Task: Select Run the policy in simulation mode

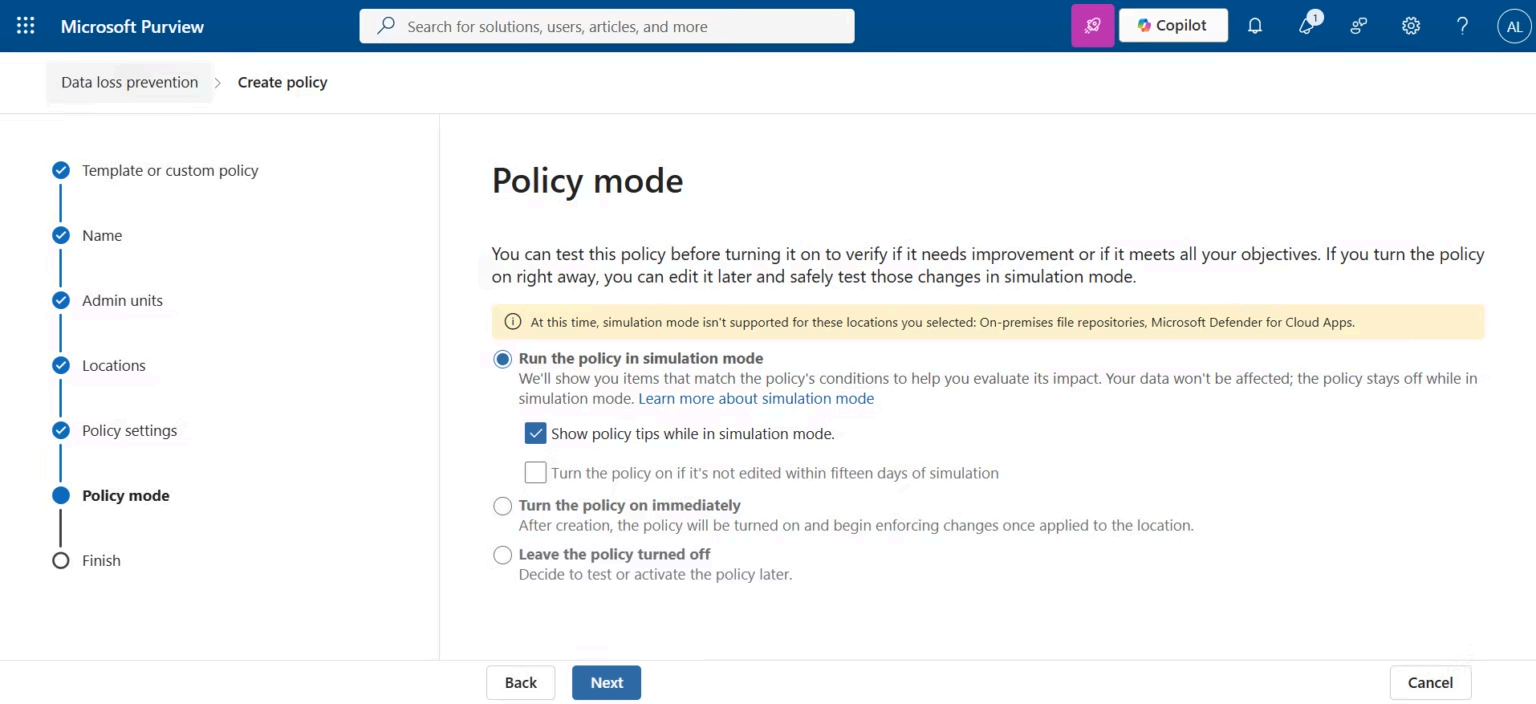Action: [502, 359]
